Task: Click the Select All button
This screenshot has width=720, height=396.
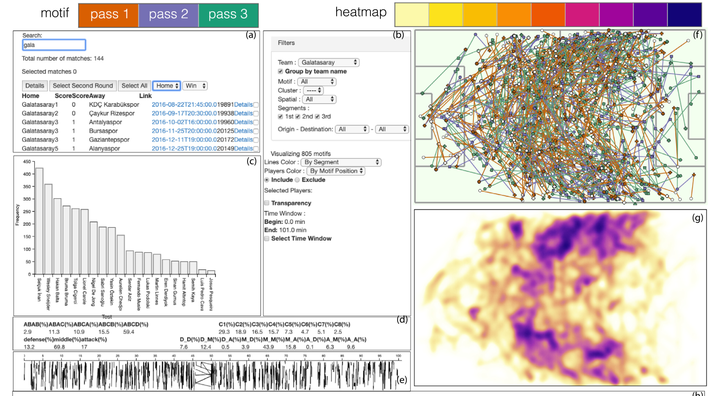Action: (x=134, y=85)
